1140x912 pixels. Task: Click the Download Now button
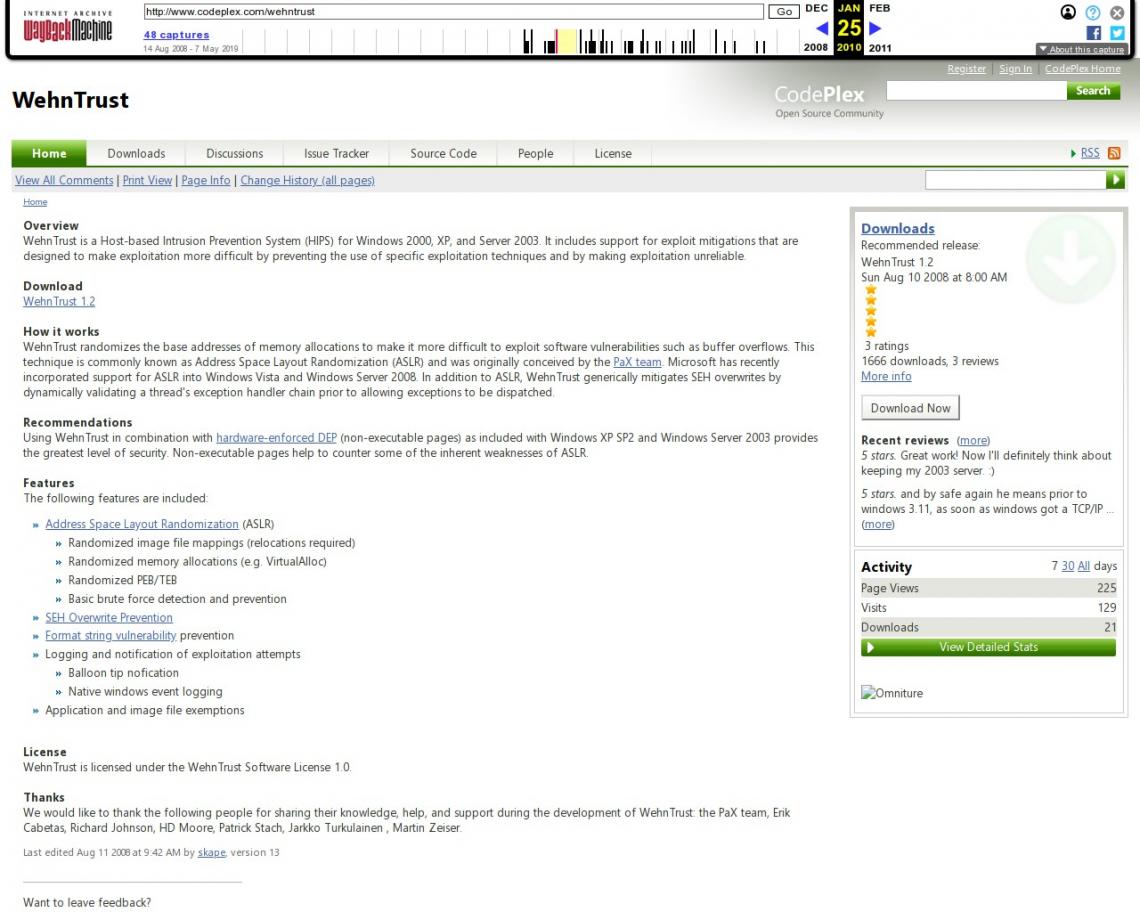click(910, 408)
